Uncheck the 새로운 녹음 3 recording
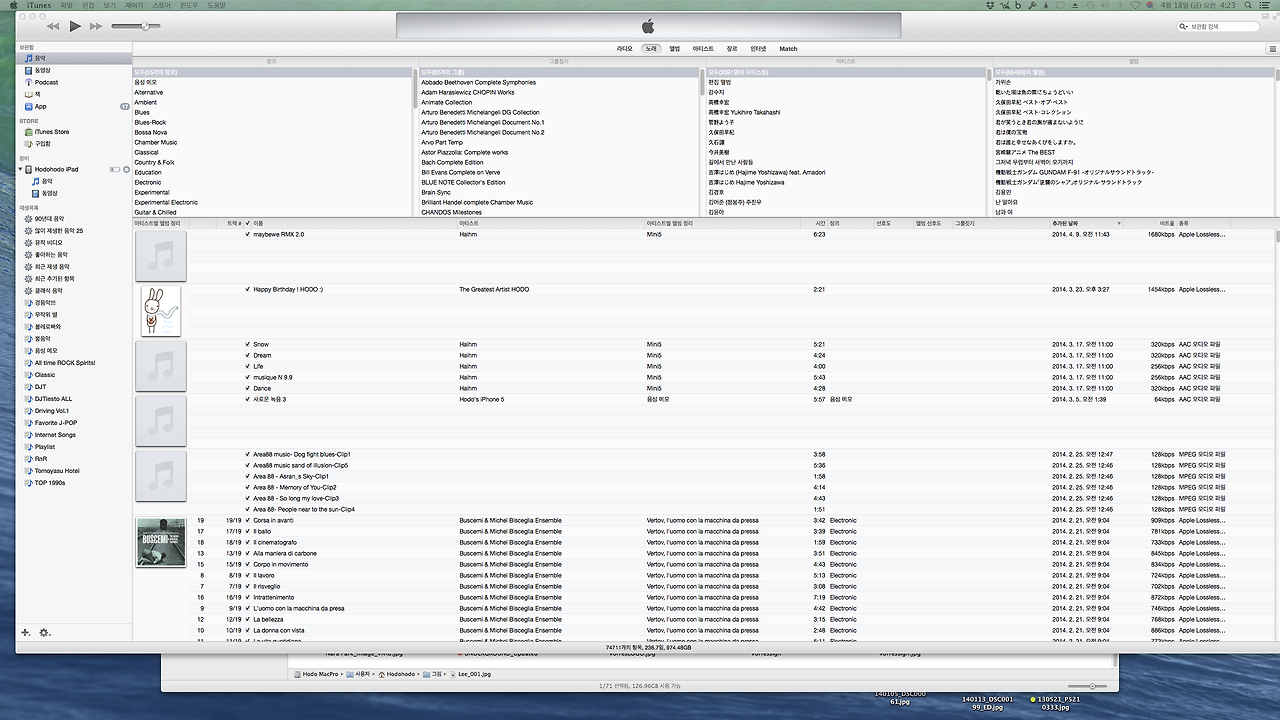The width and height of the screenshot is (1280, 720). [248, 399]
